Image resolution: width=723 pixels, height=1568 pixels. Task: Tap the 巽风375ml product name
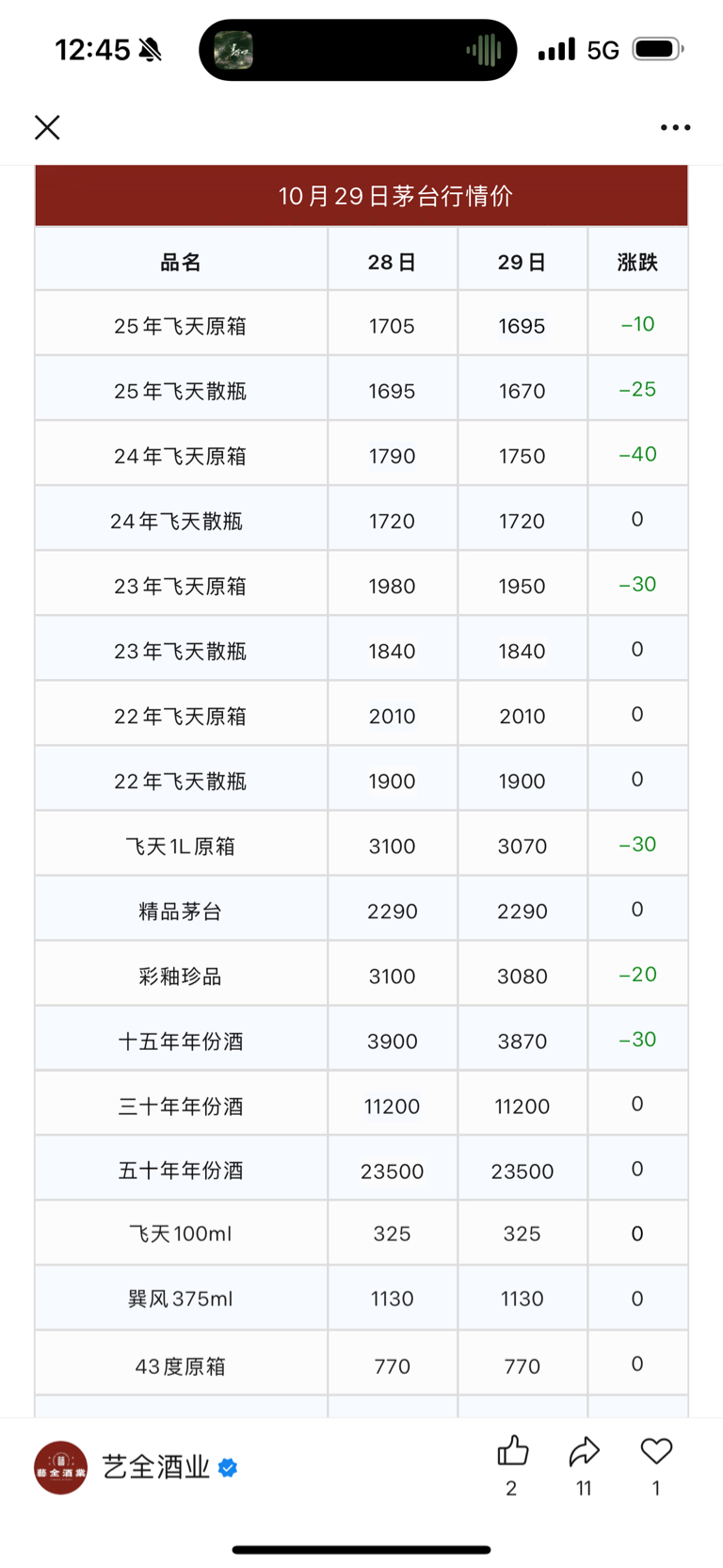(180, 1299)
